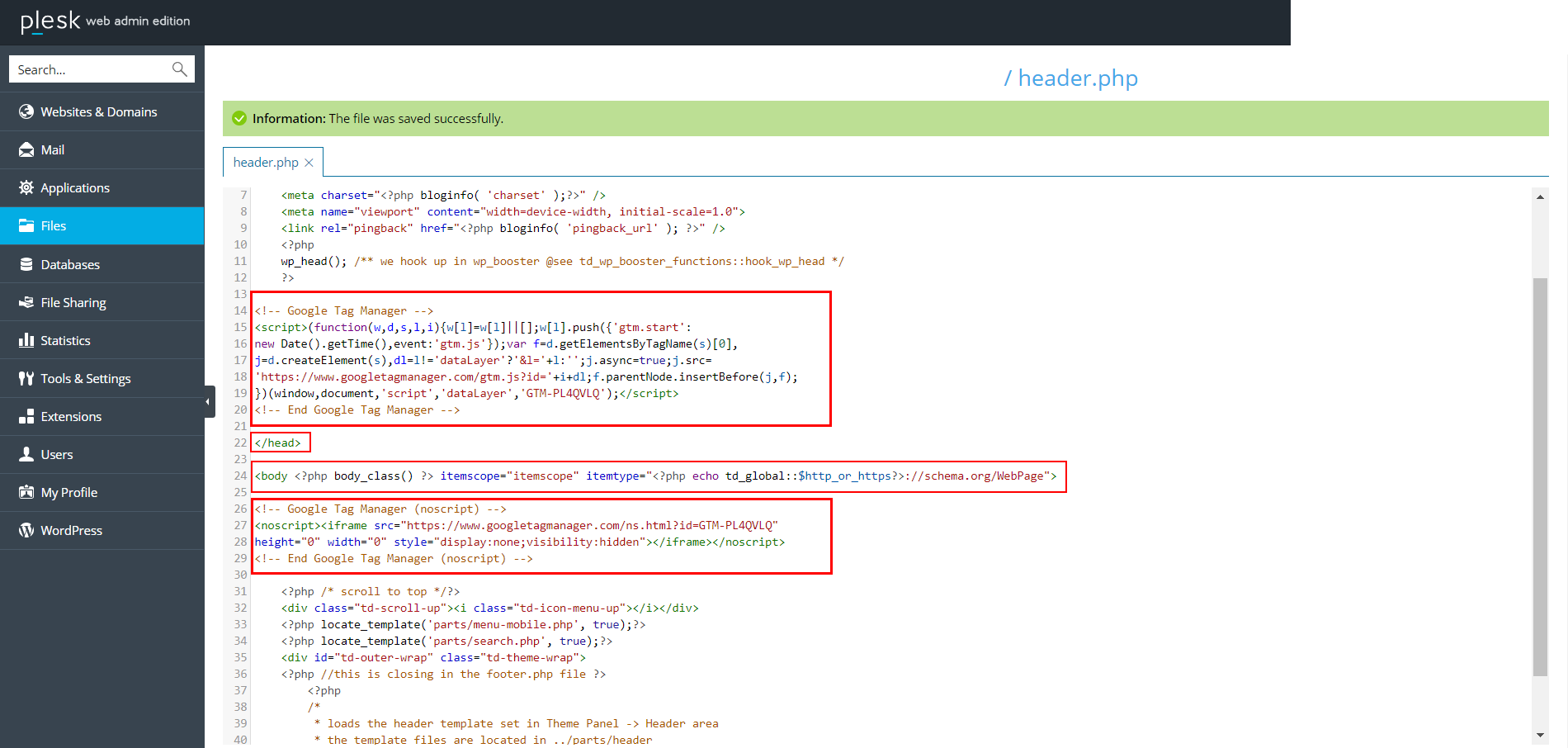The height and width of the screenshot is (748, 1568).
Task: Click the viewport meta tag on line 8
Action: coord(513,211)
